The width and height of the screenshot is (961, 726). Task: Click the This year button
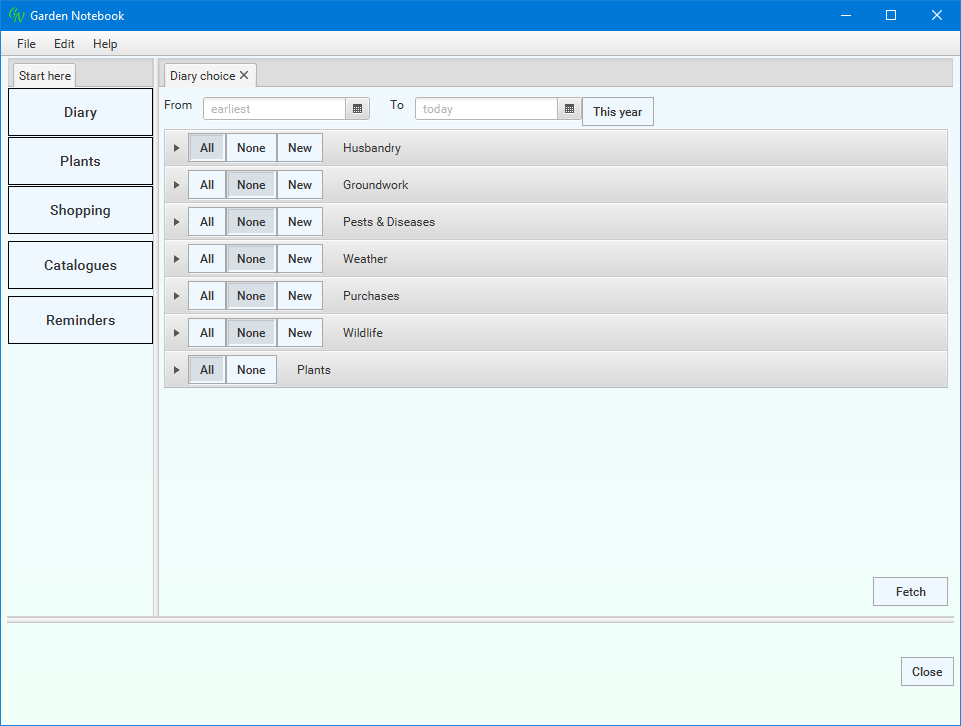click(617, 112)
